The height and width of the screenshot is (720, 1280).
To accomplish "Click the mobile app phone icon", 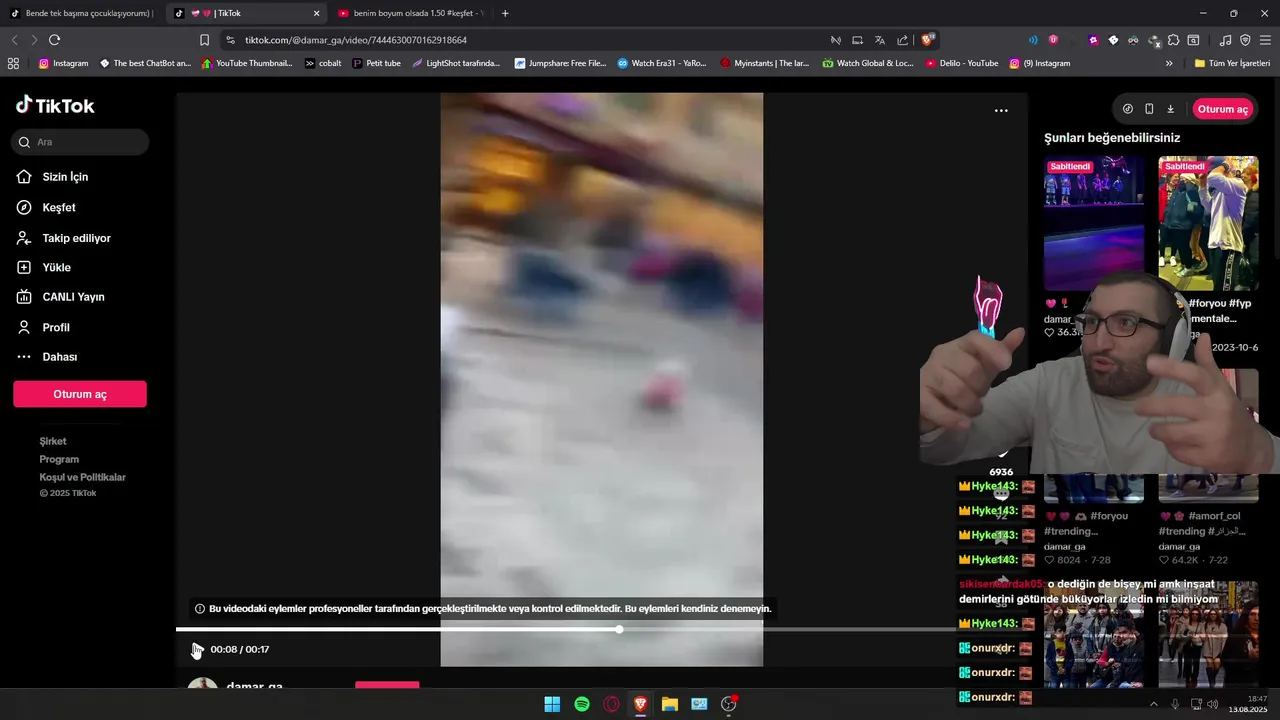I will click(x=1149, y=109).
